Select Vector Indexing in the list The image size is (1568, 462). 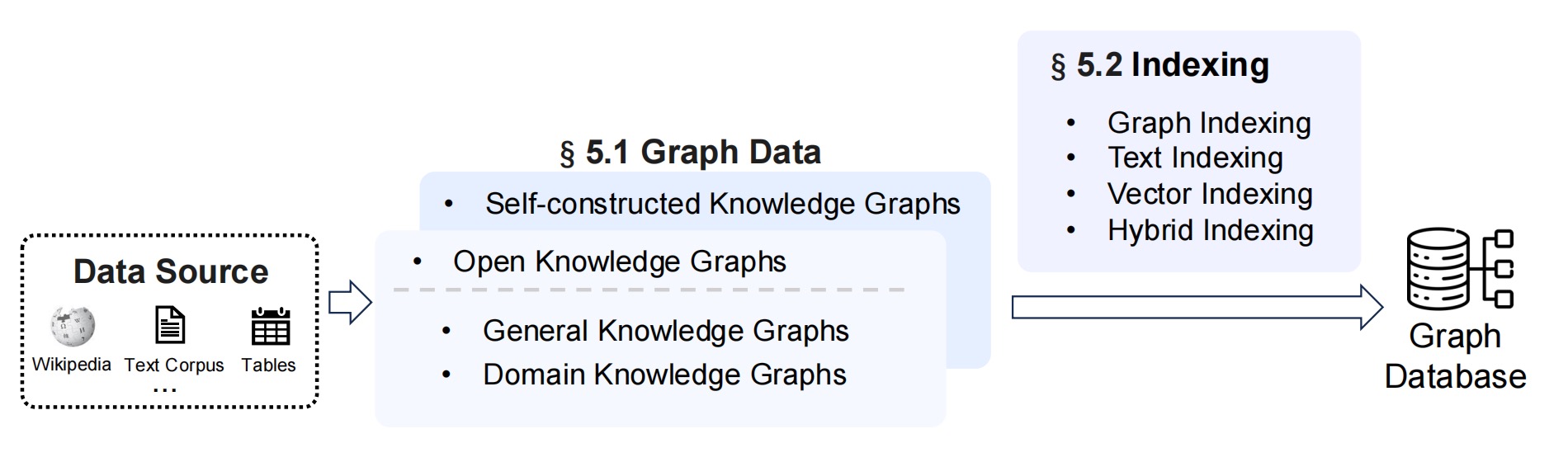point(1210,194)
